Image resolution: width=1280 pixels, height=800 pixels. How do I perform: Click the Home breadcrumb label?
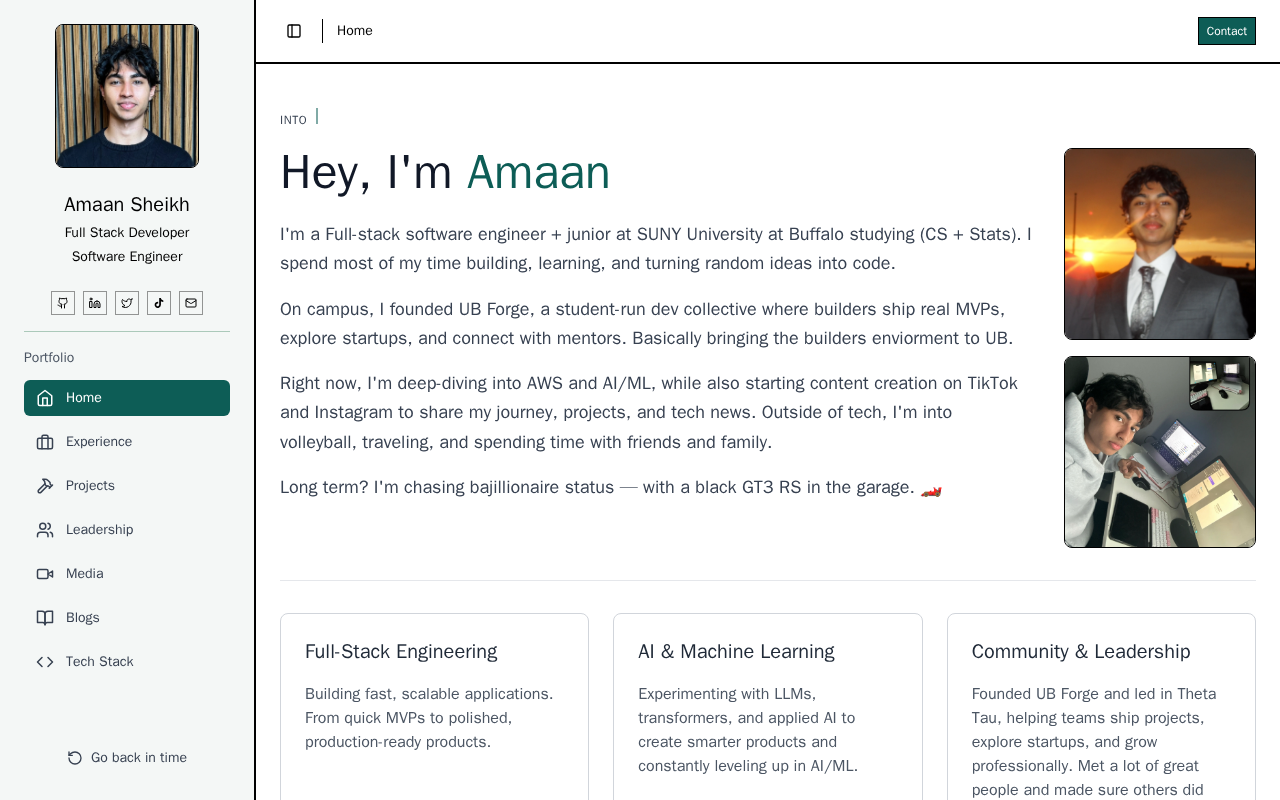click(x=355, y=31)
